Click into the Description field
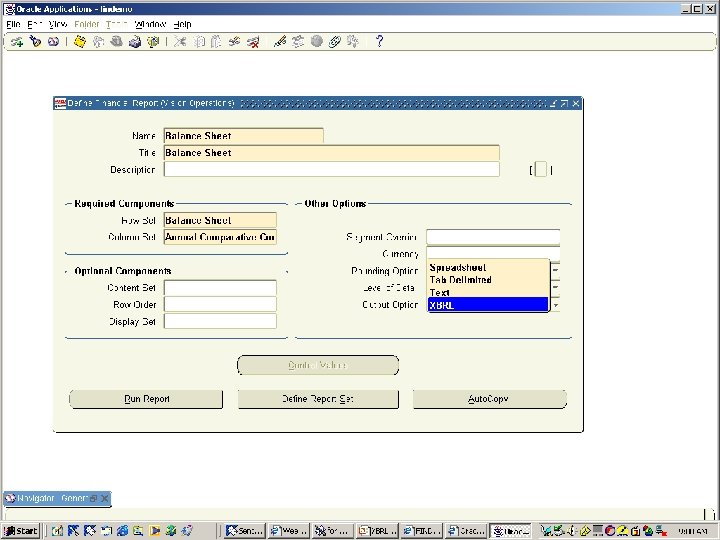Image resolution: width=720 pixels, height=540 pixels. point(332,169)
